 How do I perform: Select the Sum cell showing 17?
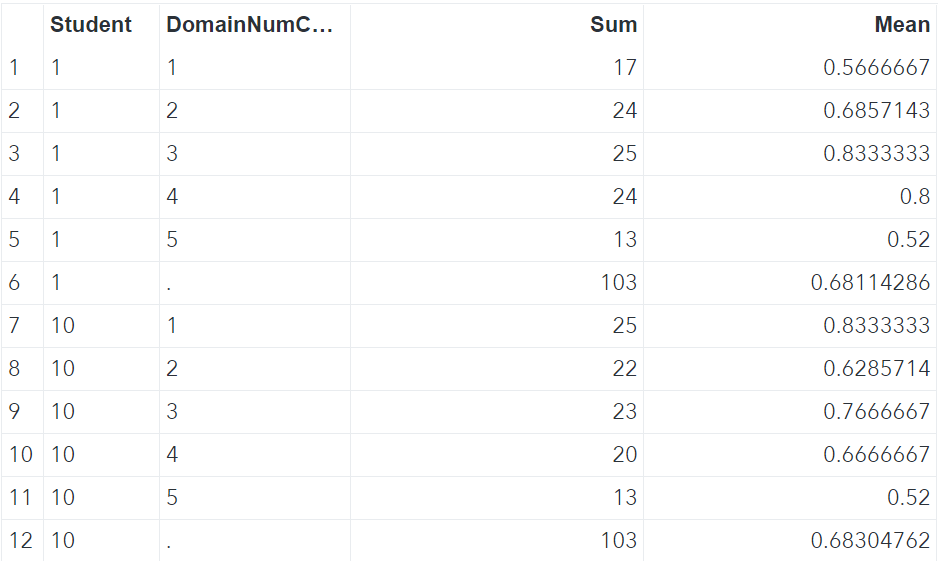[x=624, y=68]
